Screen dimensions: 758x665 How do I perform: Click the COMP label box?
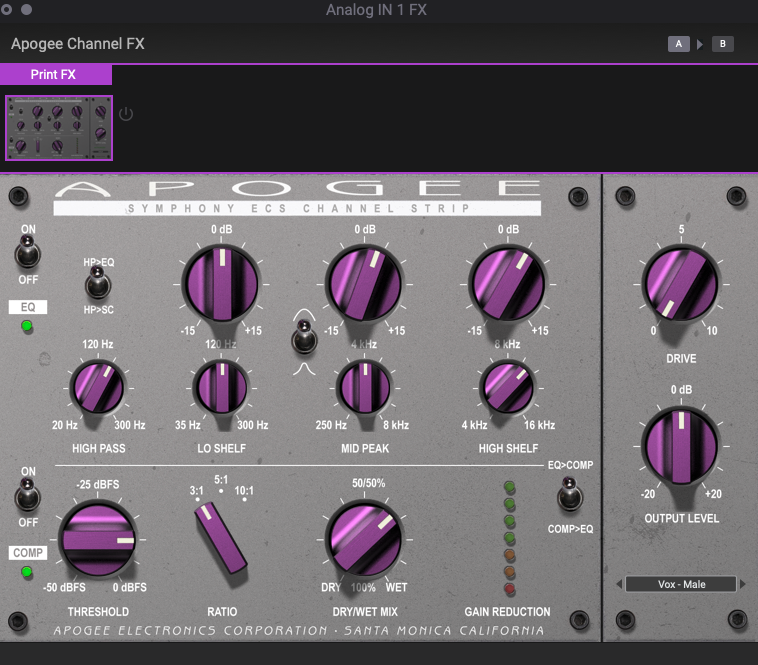[x=28, y=553]
